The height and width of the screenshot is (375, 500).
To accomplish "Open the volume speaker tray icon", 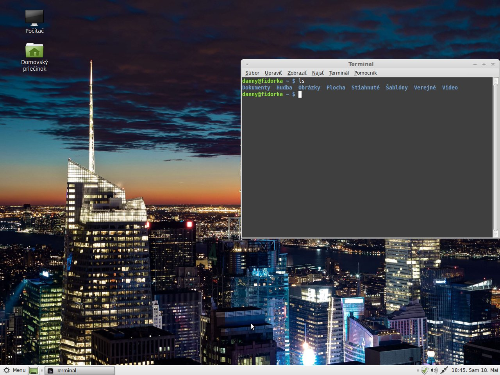I will 434,370.
